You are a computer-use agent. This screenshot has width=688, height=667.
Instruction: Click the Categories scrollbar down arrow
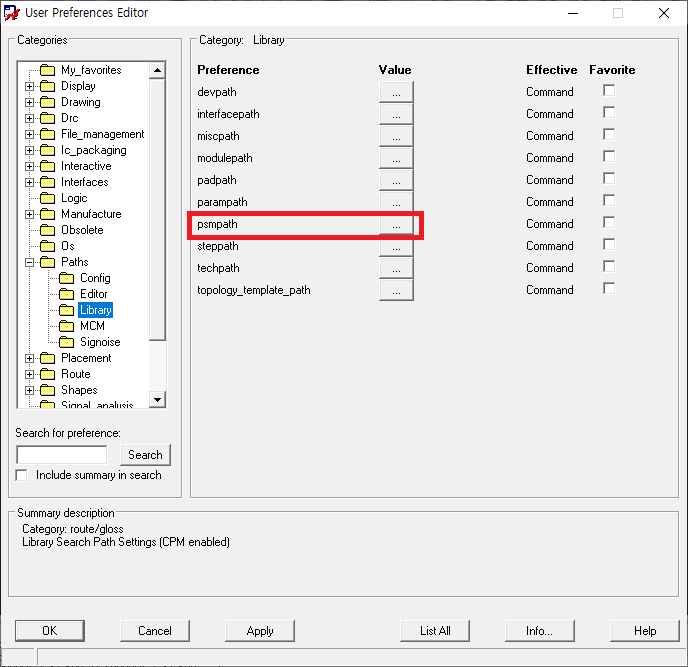click(x=157, y=399)
